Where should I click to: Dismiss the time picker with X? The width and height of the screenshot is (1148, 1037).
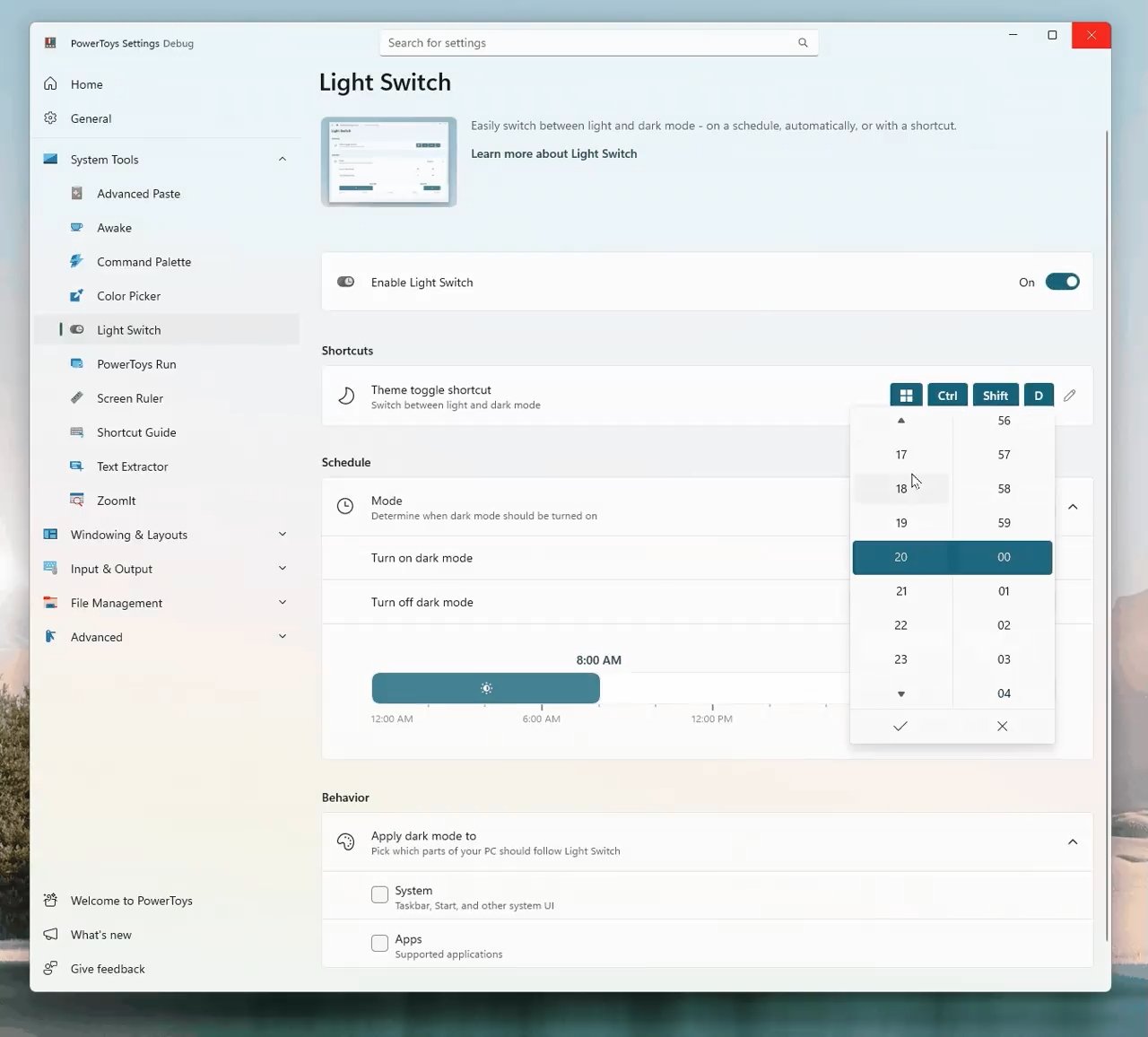[x=1003, y=726]
